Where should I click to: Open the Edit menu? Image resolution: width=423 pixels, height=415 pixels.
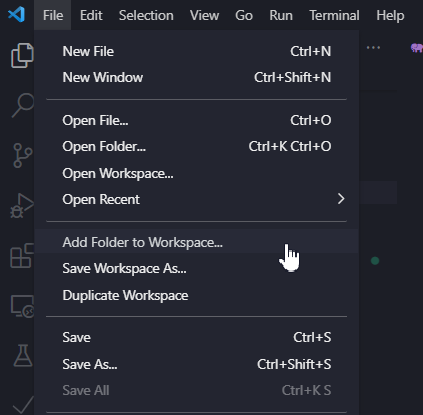[91, 15]
